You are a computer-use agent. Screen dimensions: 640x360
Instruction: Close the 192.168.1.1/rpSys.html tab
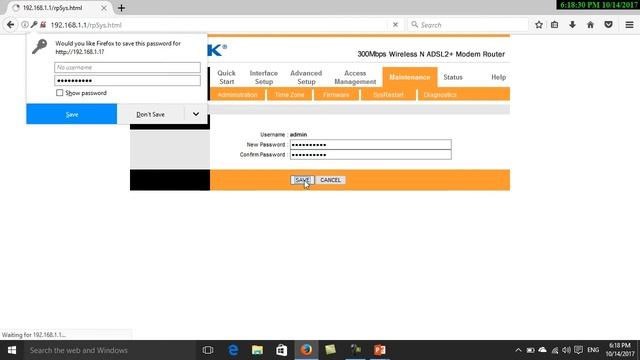pyautogui.click(x=104, y=8)
